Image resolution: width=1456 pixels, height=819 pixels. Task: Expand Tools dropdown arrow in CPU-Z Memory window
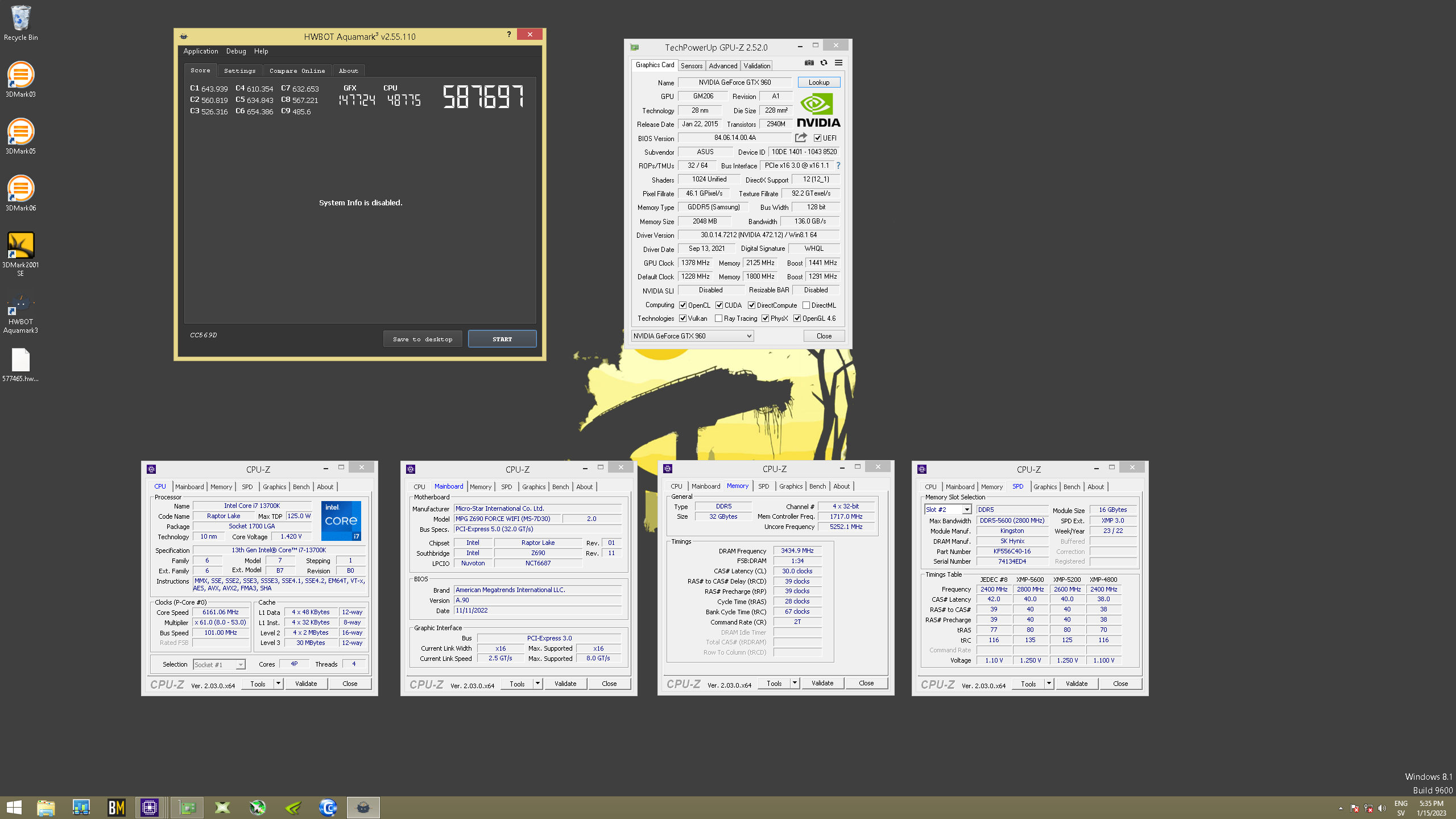click(795, 683)
